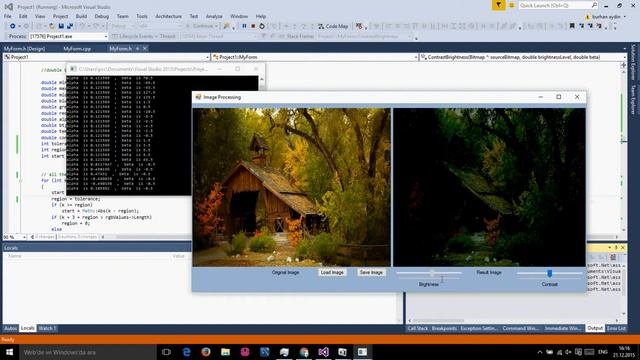This screenshot has width=640, height=360.
Task: Open the Analyze menu
Action: pyautogui.click(x=214, y=16)
